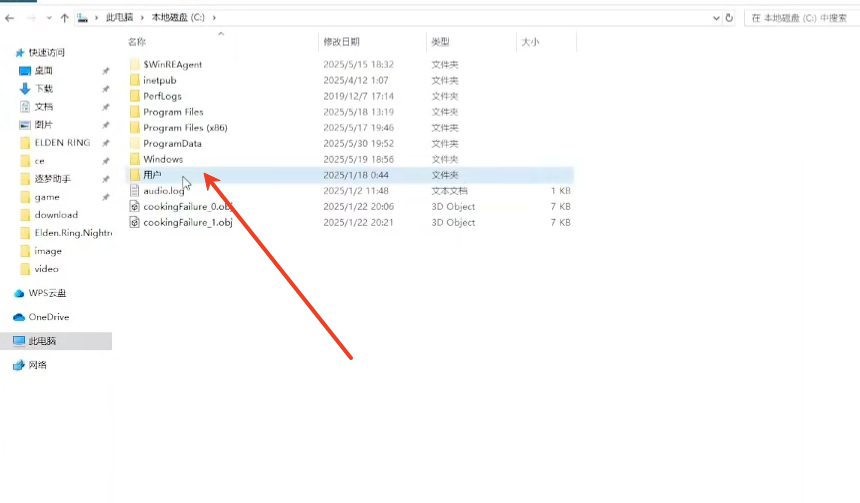Open the recent locations dropdown arrow

[49, 18]
